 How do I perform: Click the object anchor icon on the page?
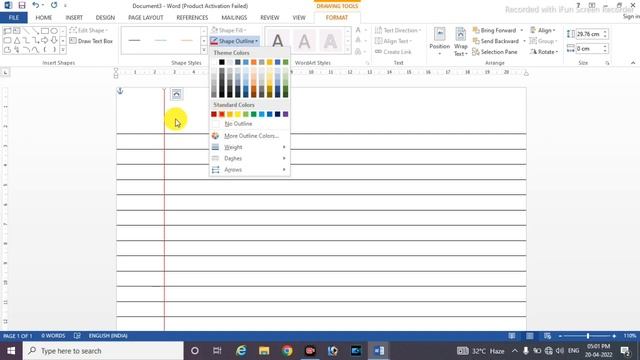(120, 91)
